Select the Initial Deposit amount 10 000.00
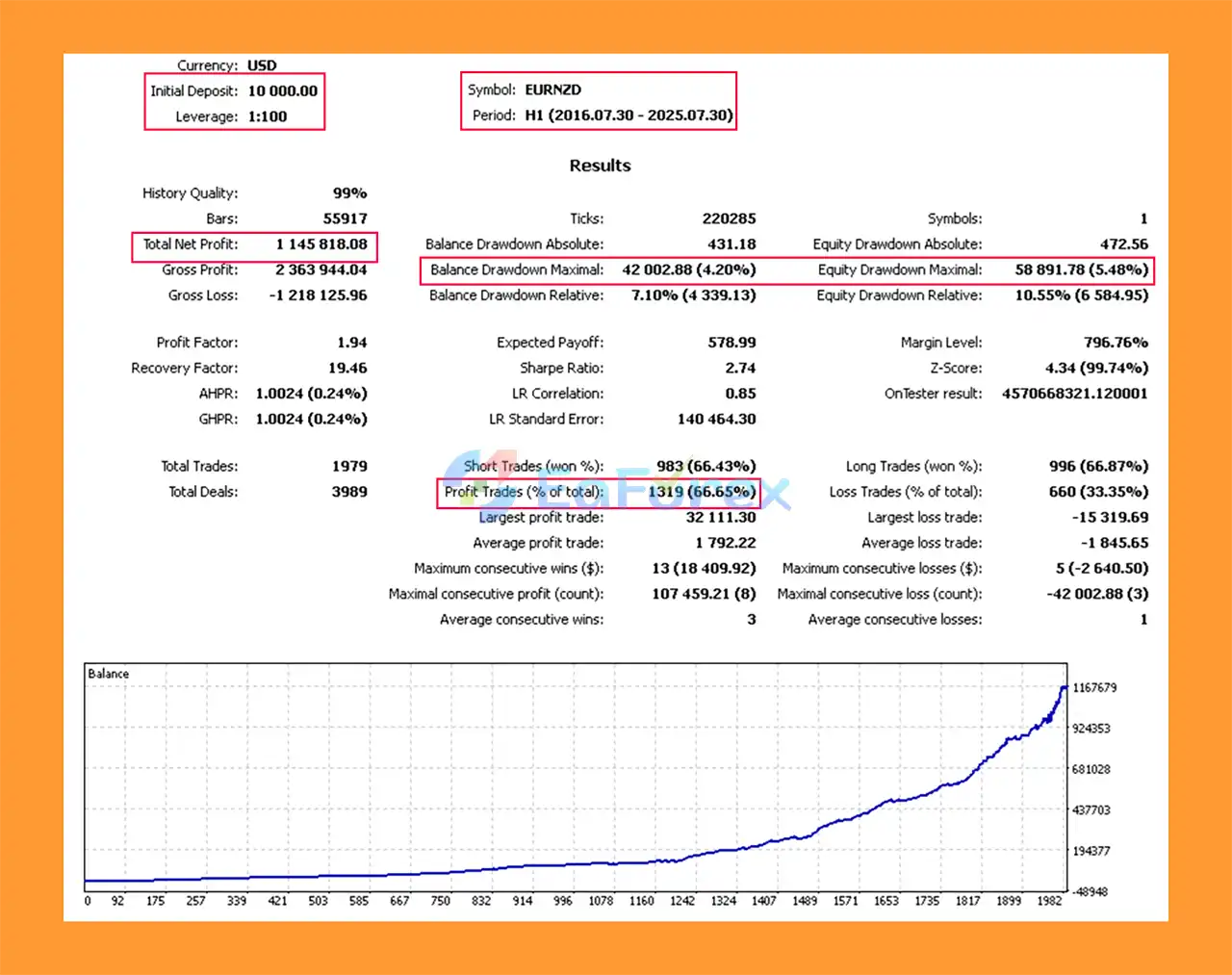1232x975 pixels. click(282, 91)
